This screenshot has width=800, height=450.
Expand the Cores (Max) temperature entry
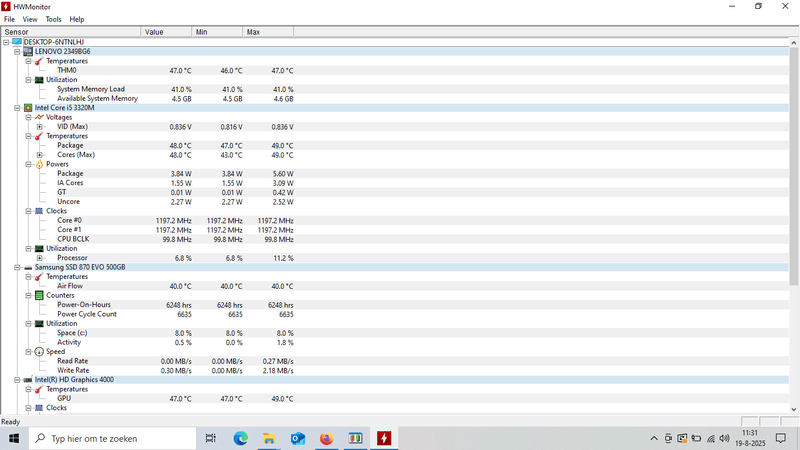click(40, 155)
